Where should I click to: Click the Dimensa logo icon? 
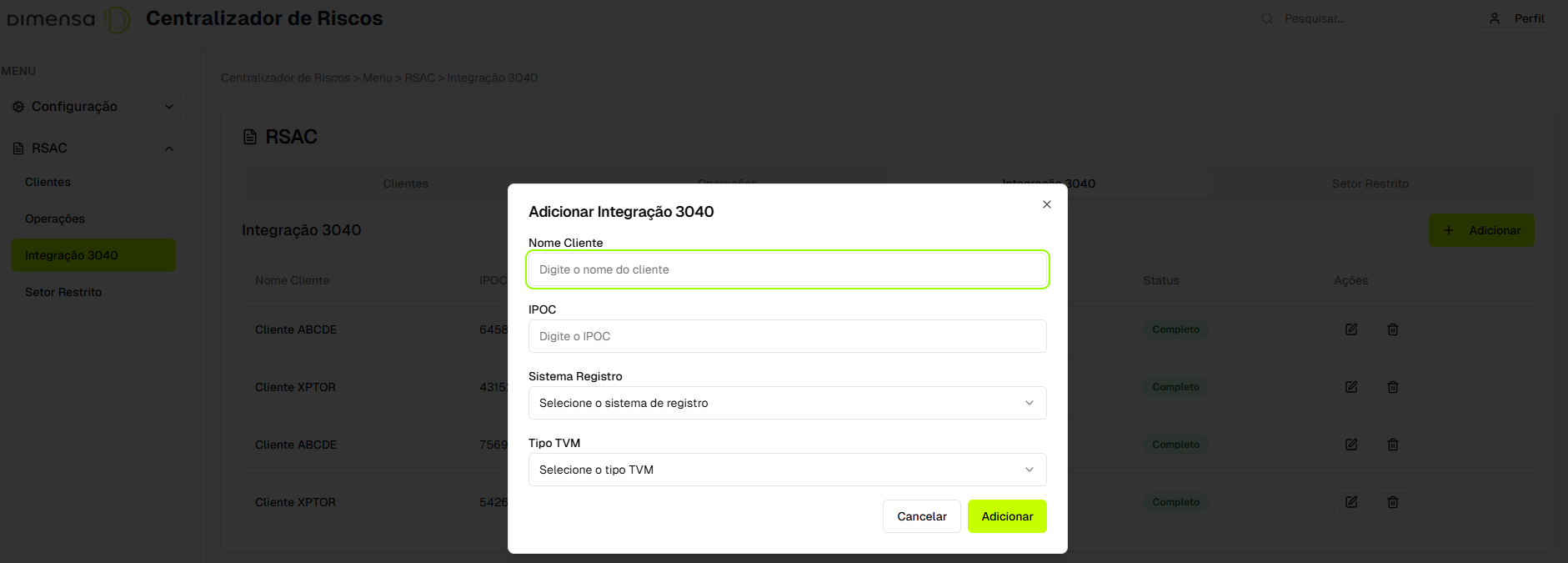pyautogui.click(x=118, y=19)
